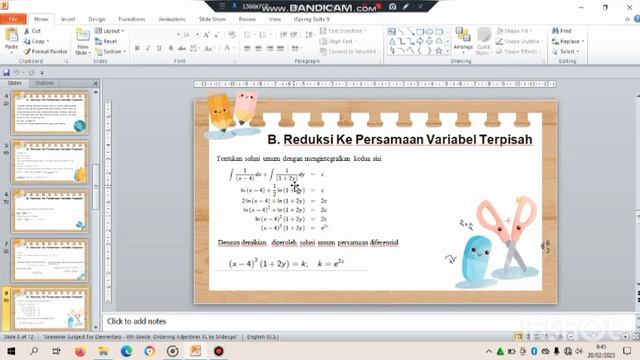Image resolution: width=640 pixels, height=360 pixels.
Task: Open Microsoft Edge from the taskbar
Action: click(x=127, y=351)
